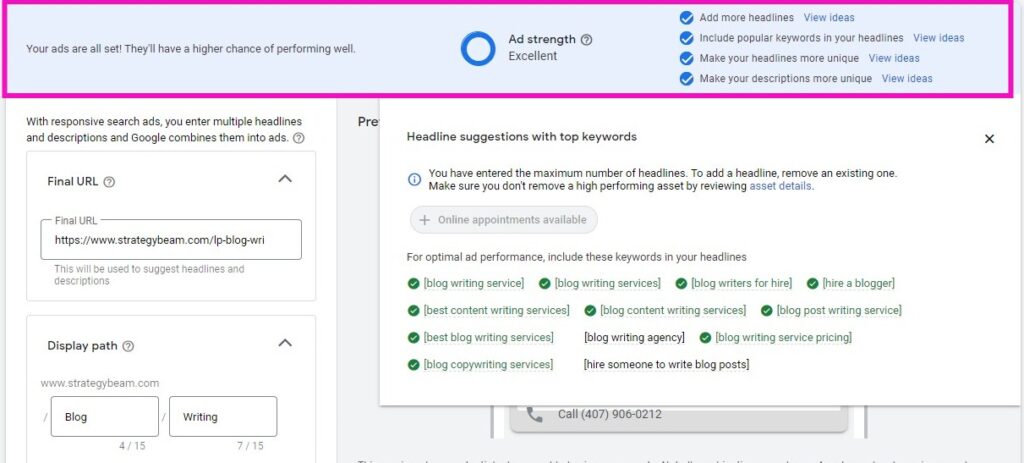Viewport: 1024px width, 463px height.
Task: Click green check for [best content writing services]
Action: click(413, 311)
